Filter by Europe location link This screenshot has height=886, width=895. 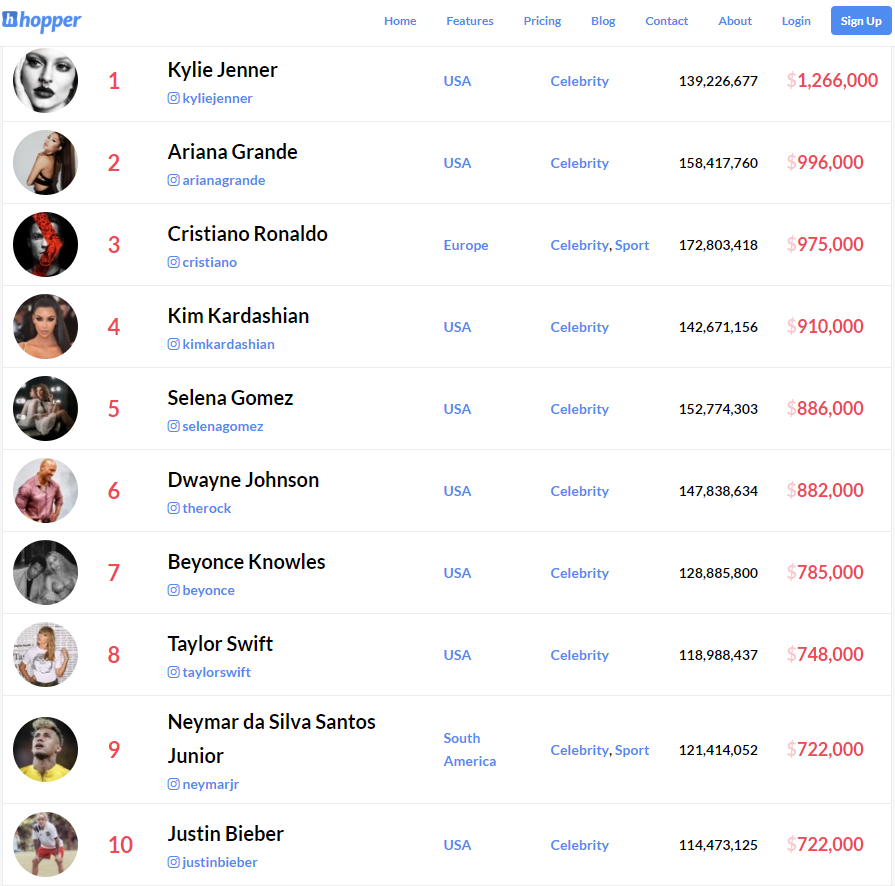tap(466, 245)
